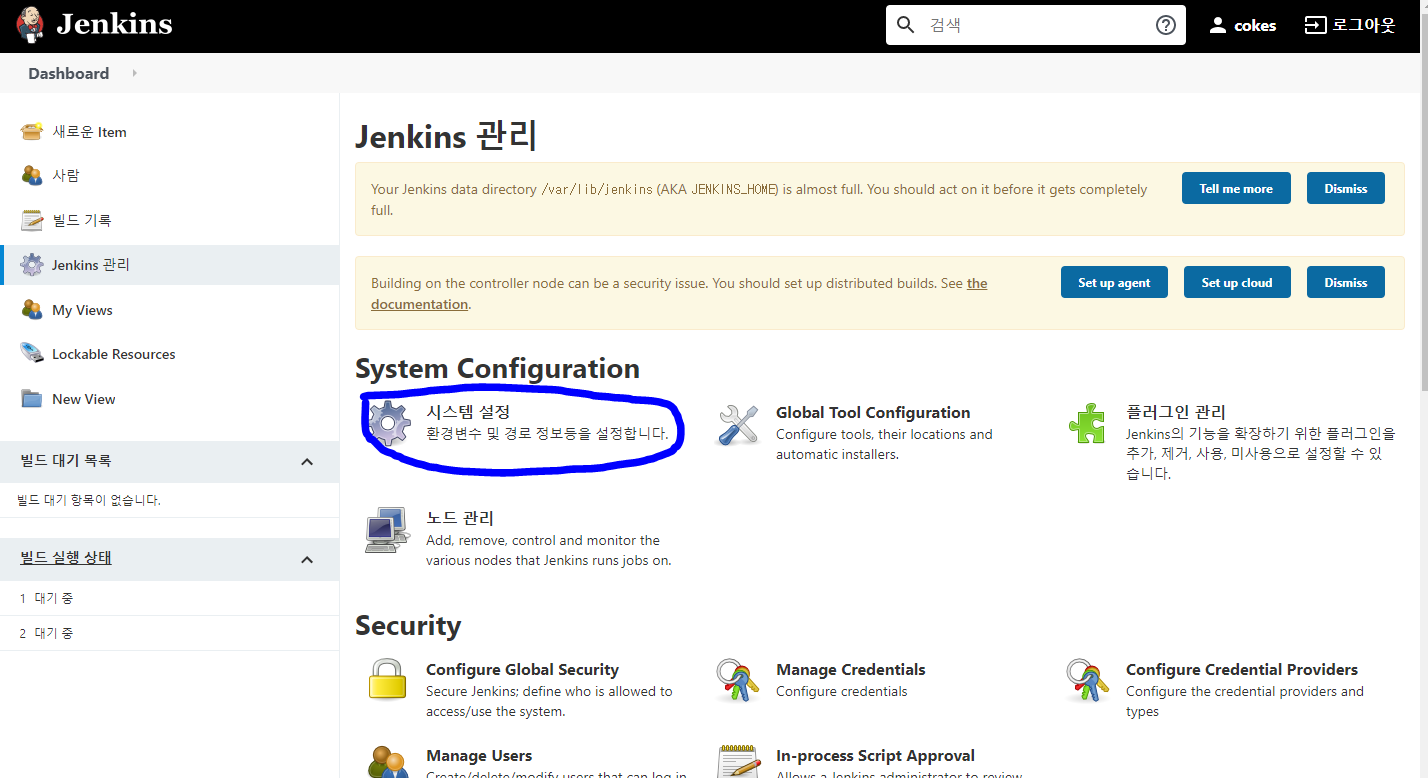Screen dimensions: 1428x778
Task: Focus the 검색 search input field
Action: pyautogui.click(x=1035, y=25)
